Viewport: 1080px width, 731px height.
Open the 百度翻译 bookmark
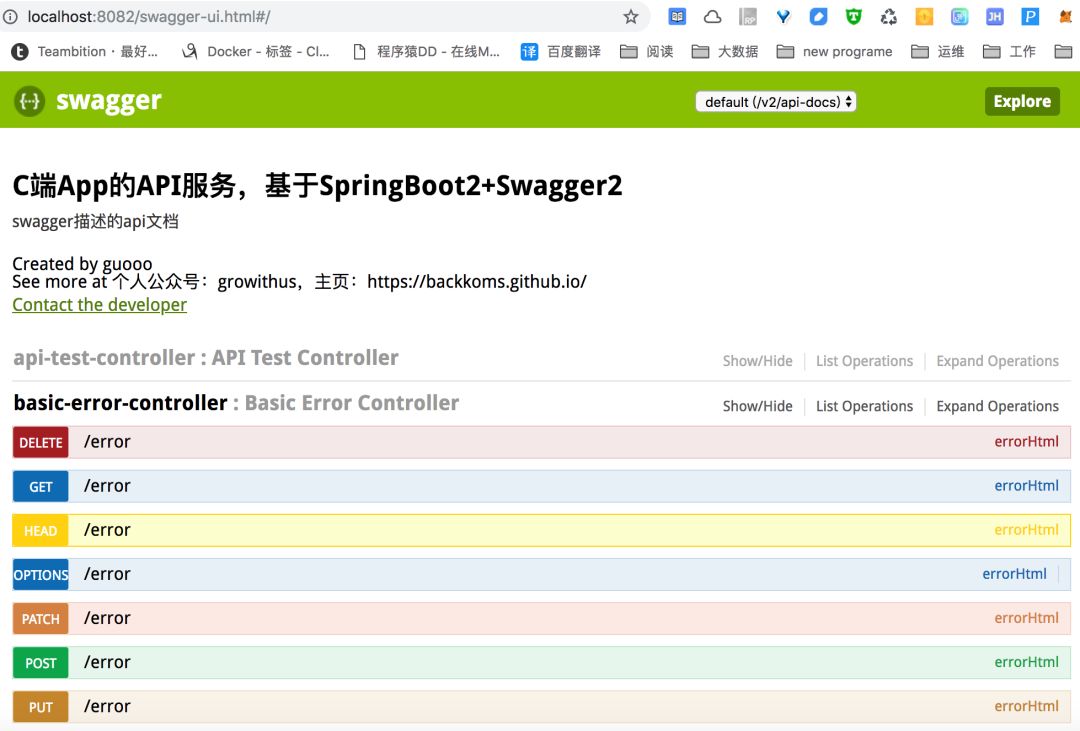click(561, 52)
